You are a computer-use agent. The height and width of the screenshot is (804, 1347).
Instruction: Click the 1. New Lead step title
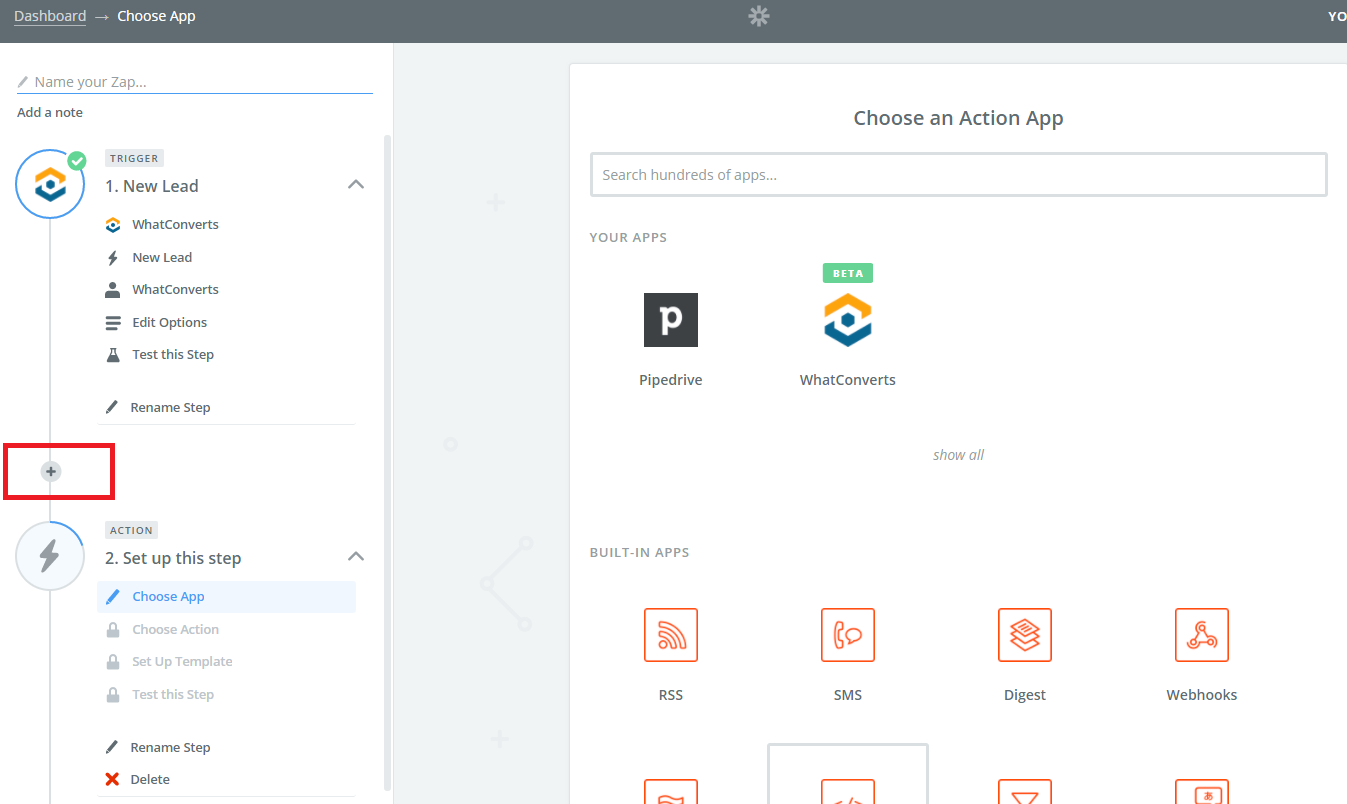point(152,186)
